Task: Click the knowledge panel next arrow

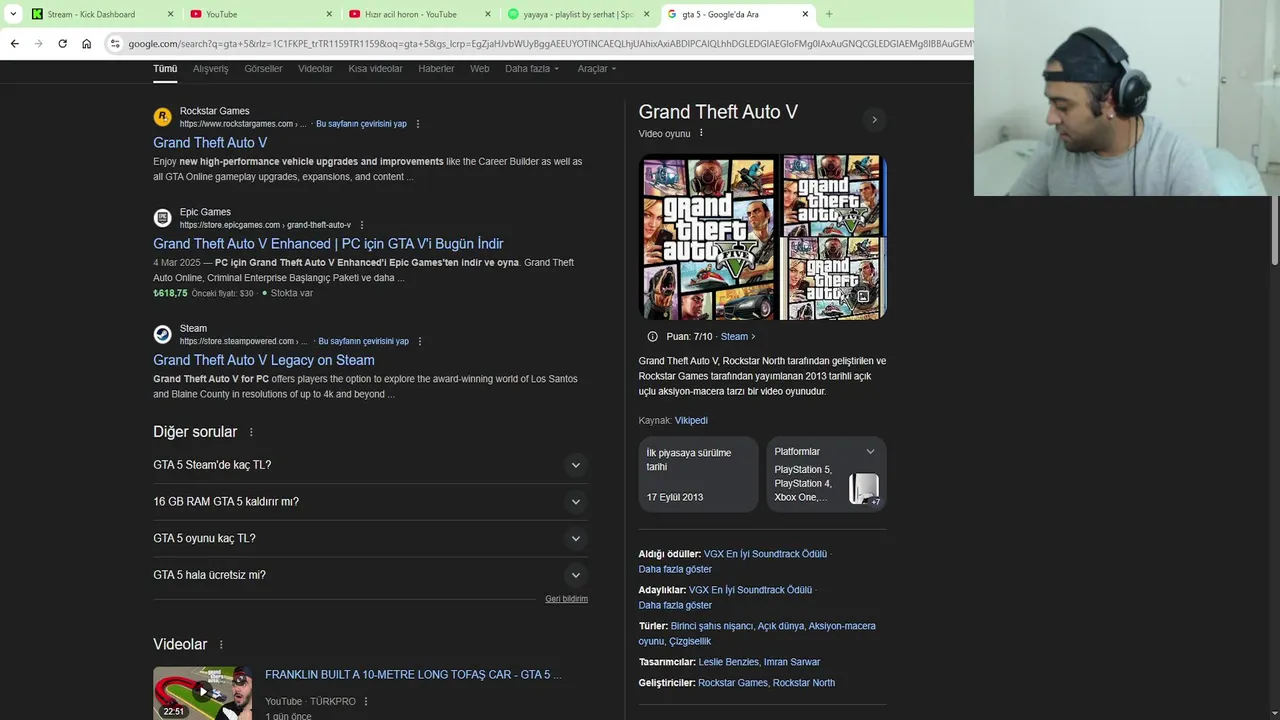Action: click(x=874, y=120)
